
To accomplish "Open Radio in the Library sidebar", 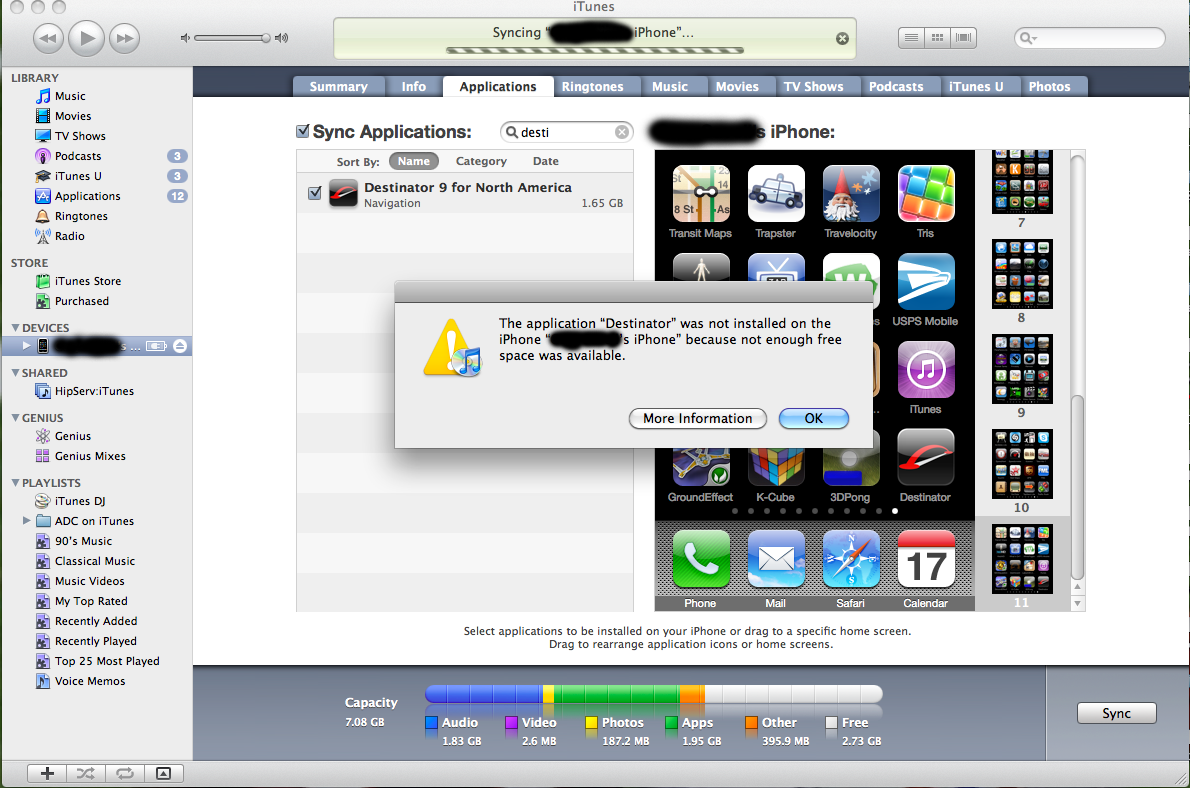I will tap(69, 236).
